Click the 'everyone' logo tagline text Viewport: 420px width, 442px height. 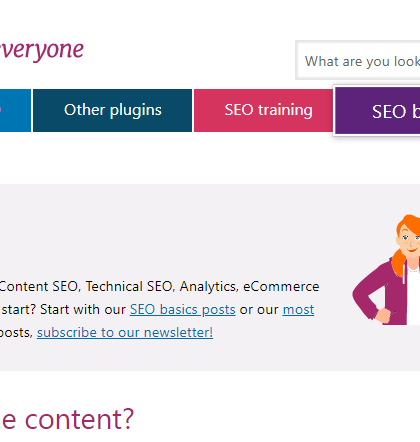pyautogui.click(x=42, y=50)
